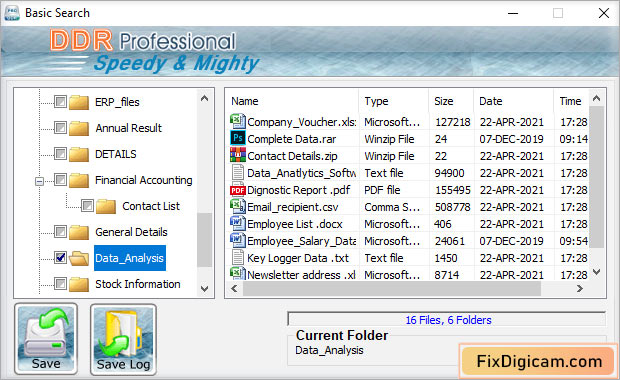Click the file list horizontal scrollbar thumb

point(392,289)
